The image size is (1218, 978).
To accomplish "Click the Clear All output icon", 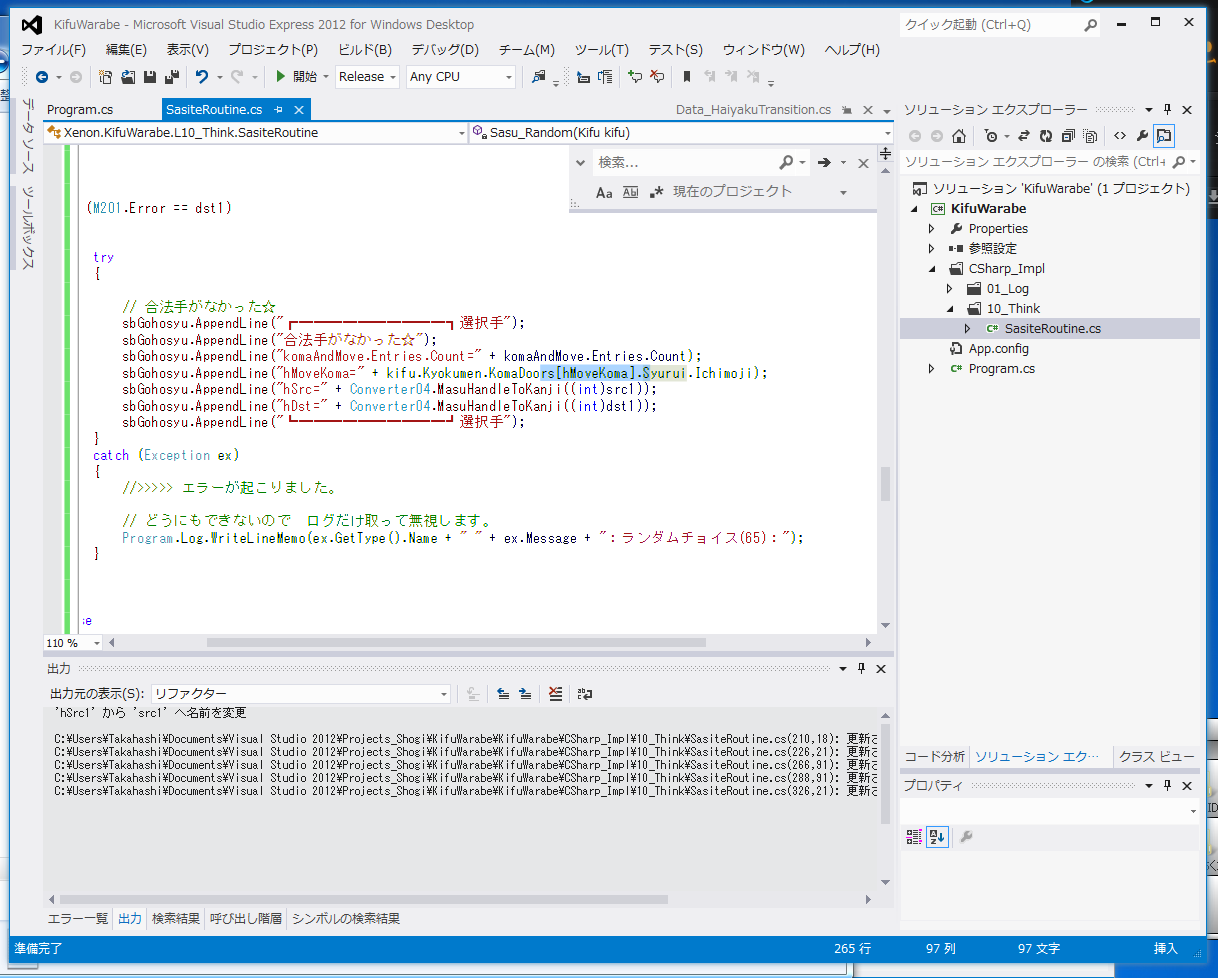I will click(556, 693).
